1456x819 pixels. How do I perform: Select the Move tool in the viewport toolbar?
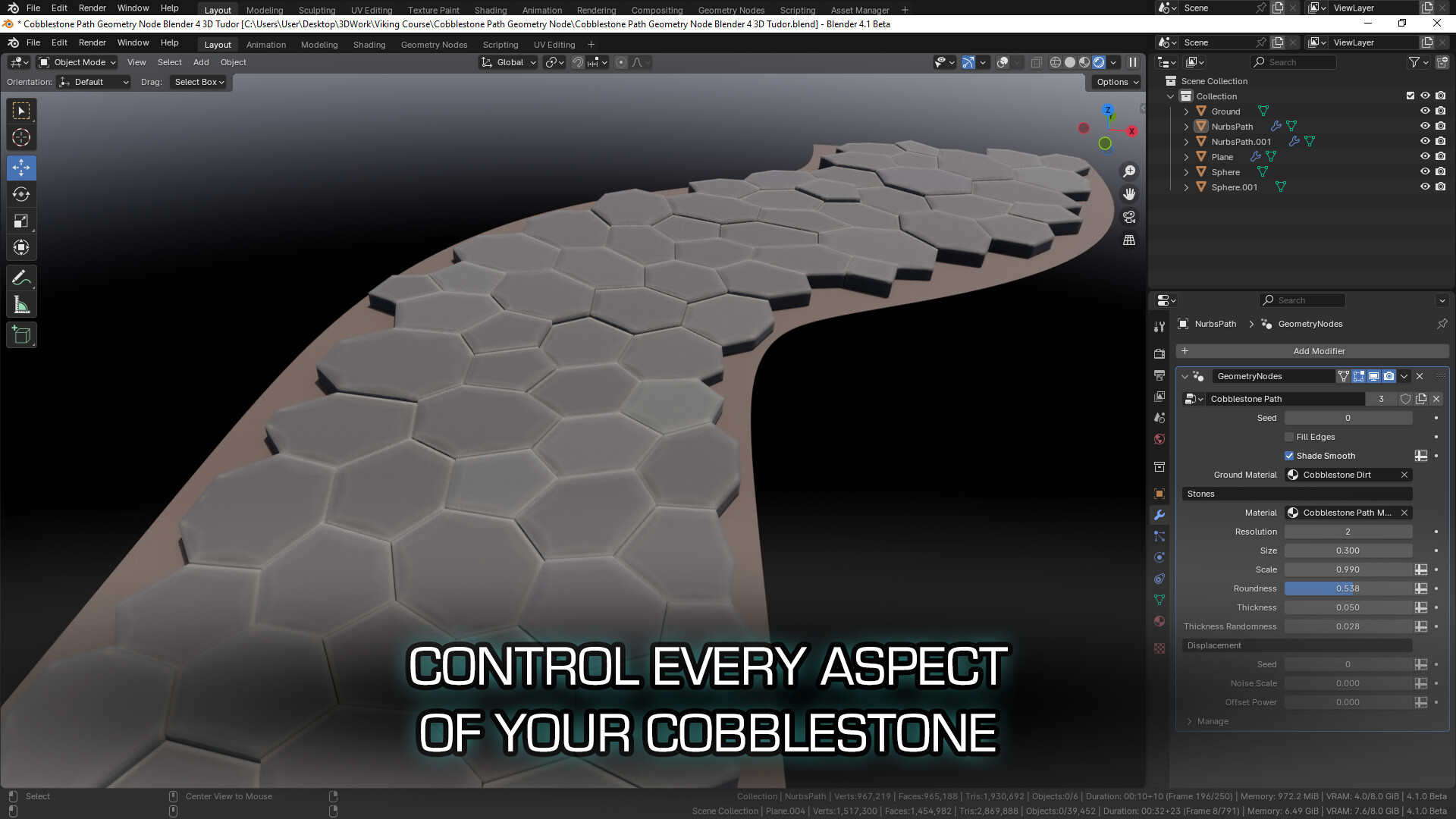point(21,168)
